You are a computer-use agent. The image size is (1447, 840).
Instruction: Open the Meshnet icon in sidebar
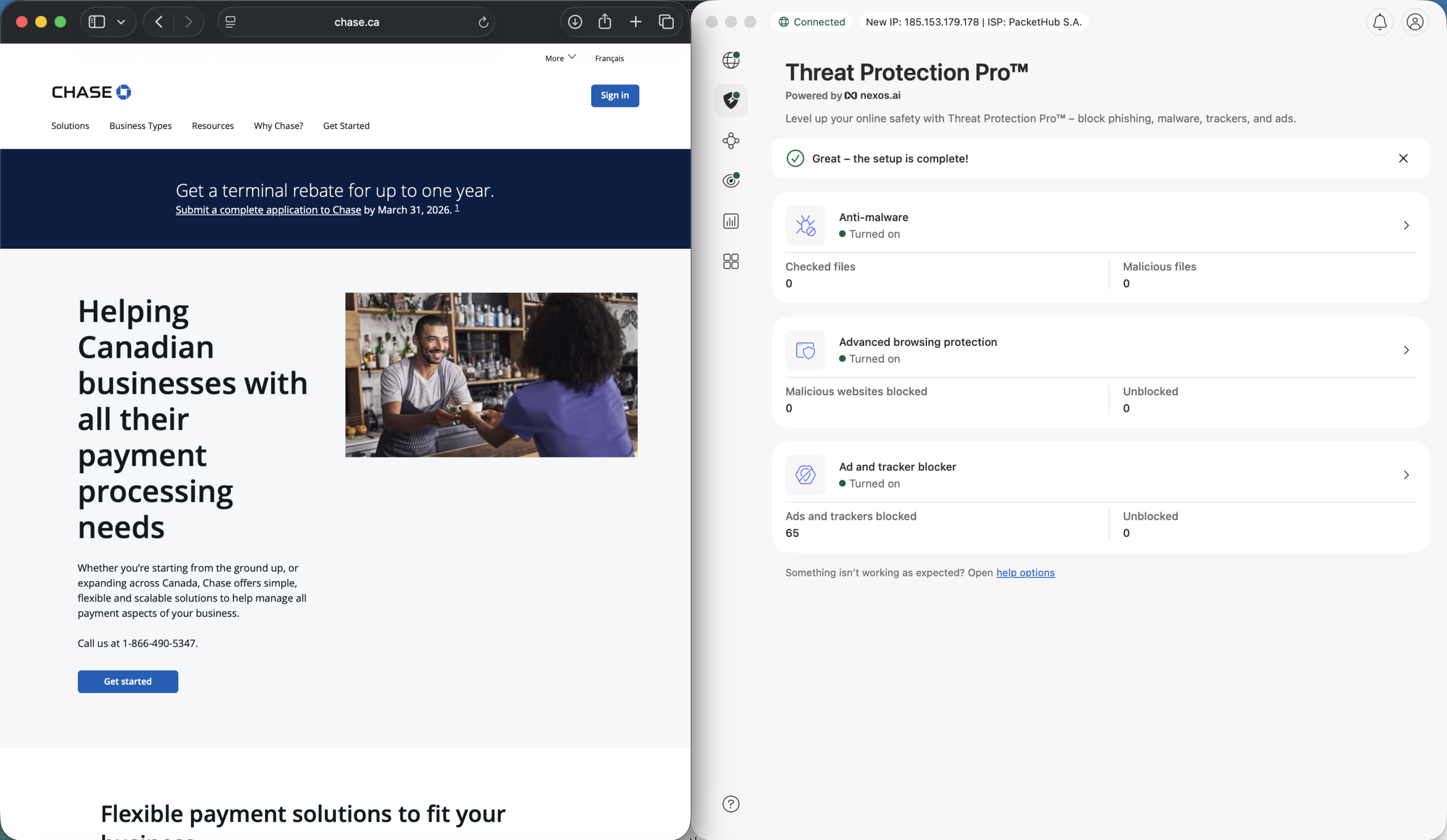(730, 141)
